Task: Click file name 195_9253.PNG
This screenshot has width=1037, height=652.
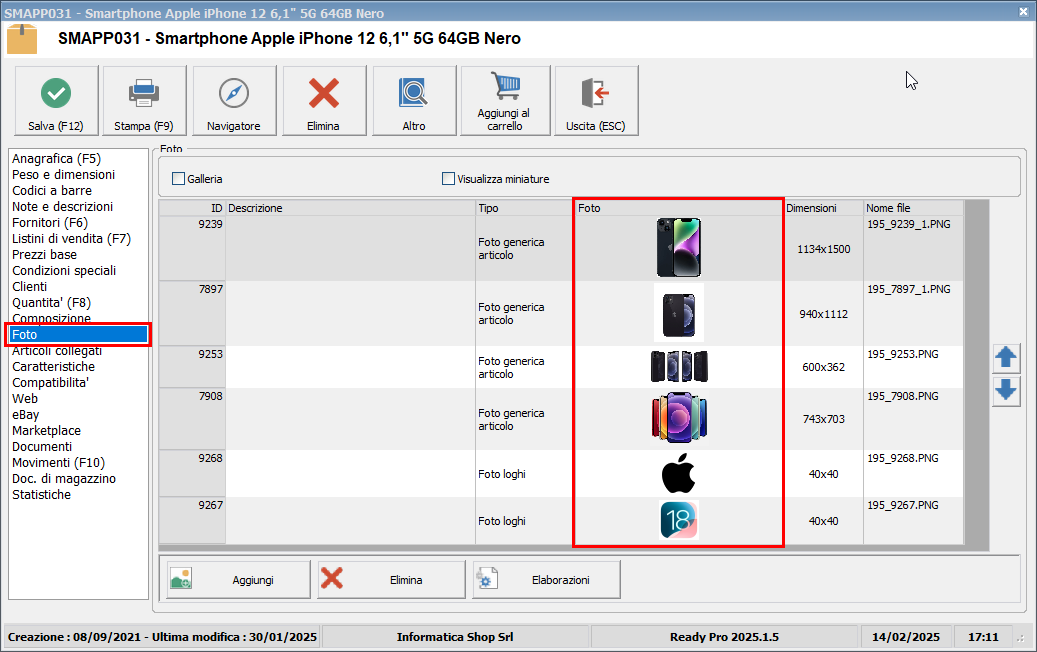Action: (x=903, y=354)
